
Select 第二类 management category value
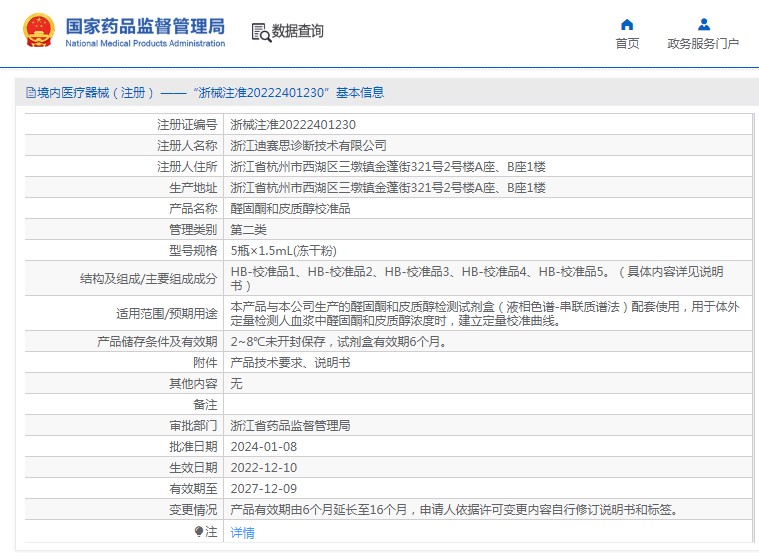248,230
